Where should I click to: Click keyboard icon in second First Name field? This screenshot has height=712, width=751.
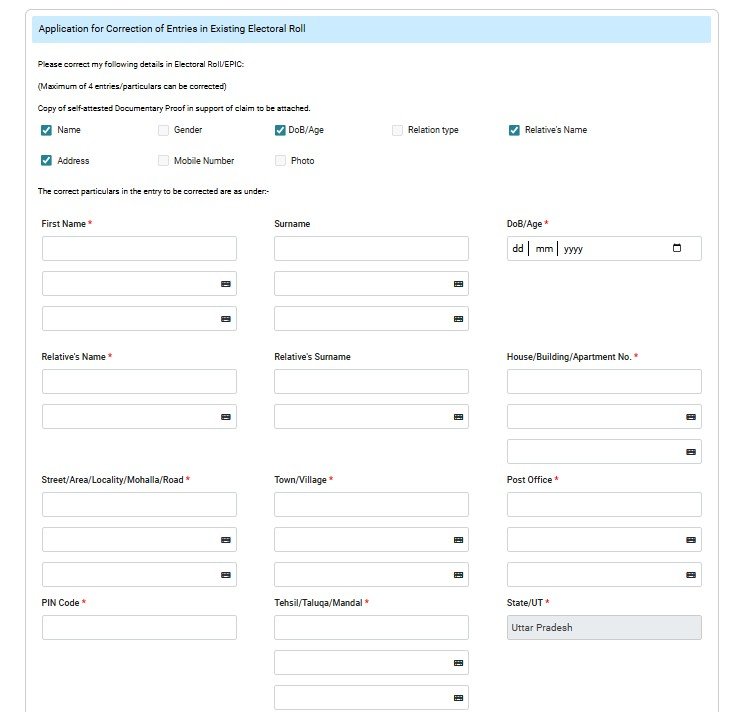225,284
